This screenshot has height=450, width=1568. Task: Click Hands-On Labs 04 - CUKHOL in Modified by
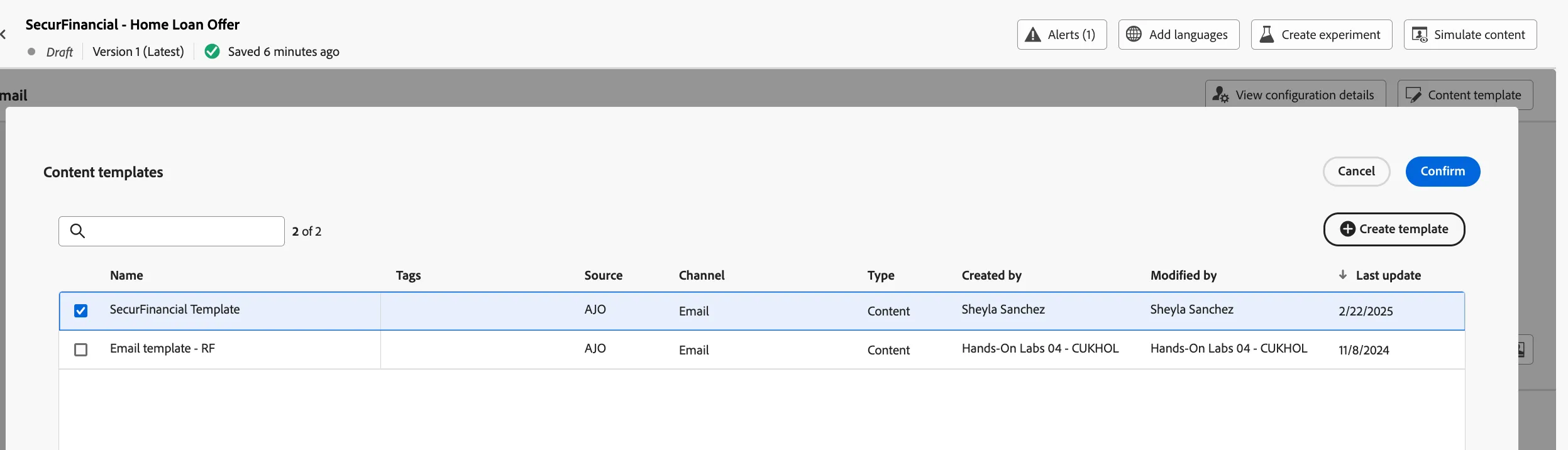[1228, 348]
